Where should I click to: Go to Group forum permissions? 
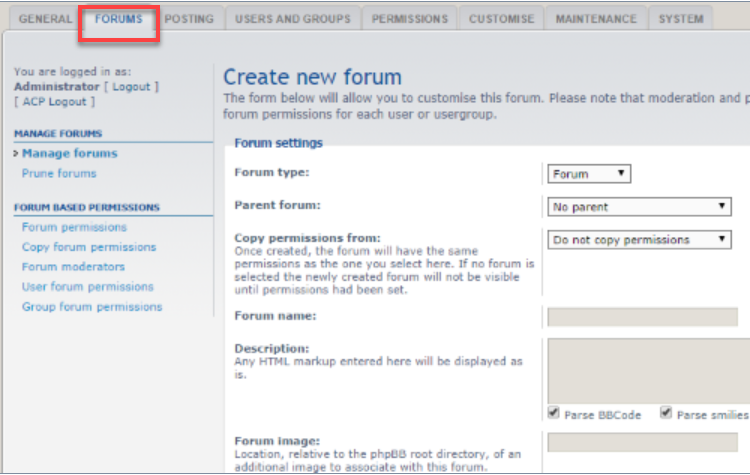(x=91, y=307)
